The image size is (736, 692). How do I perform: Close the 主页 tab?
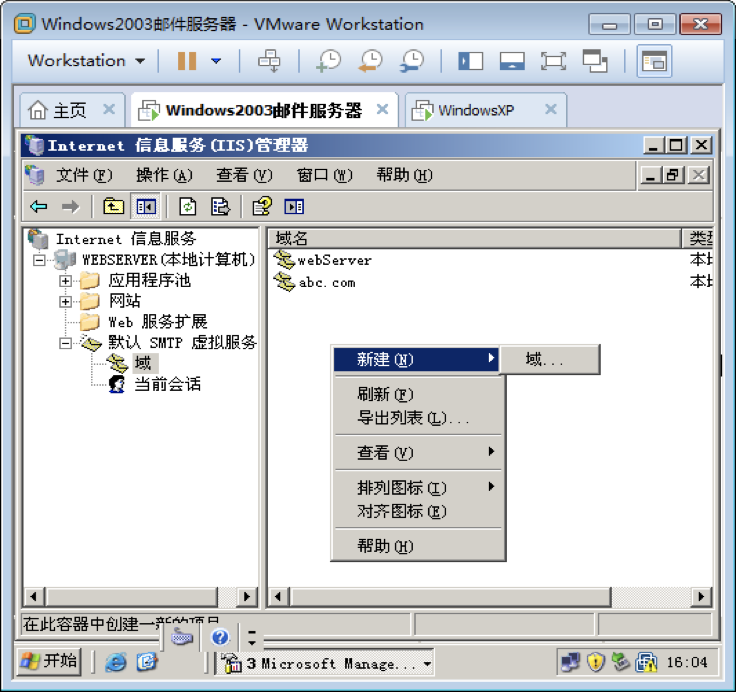[109, 109]
